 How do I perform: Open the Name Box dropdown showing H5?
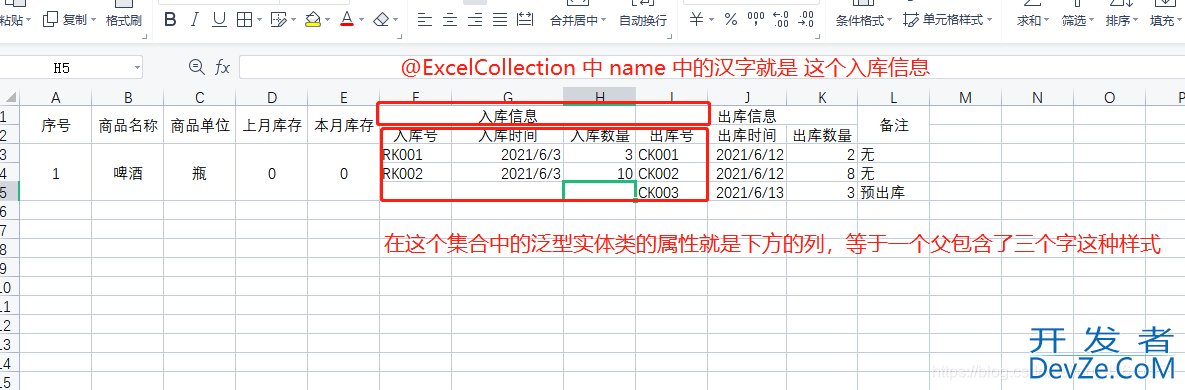tap(137, 68)
